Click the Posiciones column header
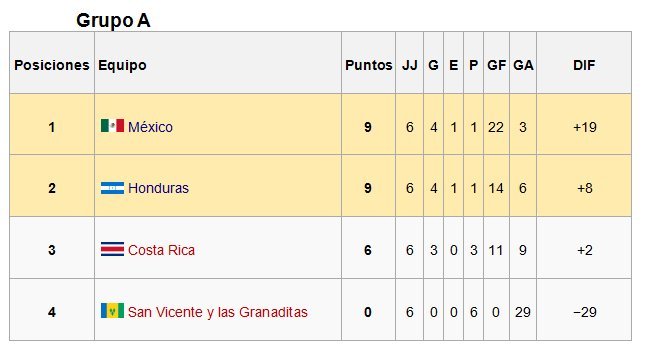This screenshot has height=363, width=653. click(52, 65)
